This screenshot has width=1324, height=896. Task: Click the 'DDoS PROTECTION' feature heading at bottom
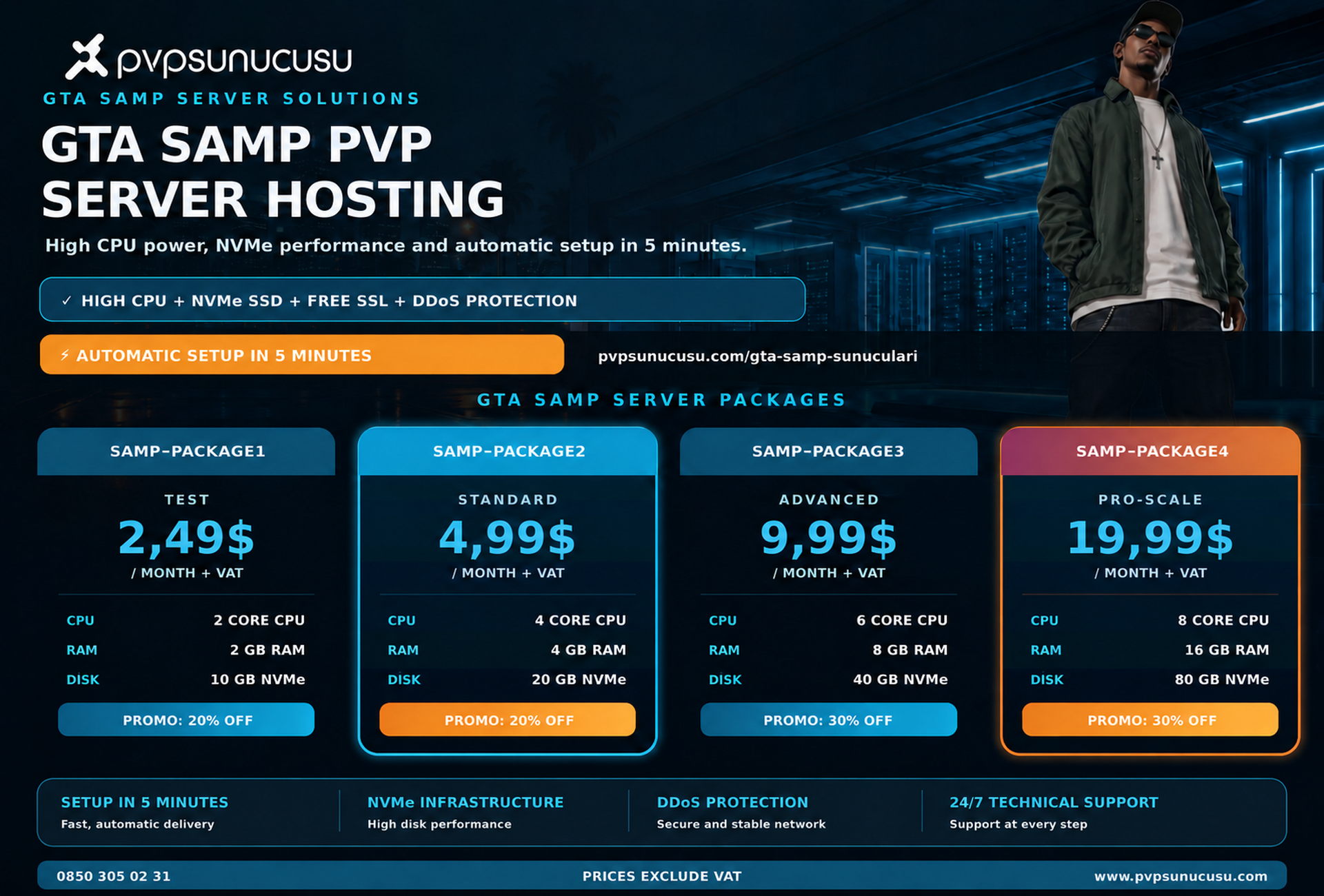tap(732, 802)
